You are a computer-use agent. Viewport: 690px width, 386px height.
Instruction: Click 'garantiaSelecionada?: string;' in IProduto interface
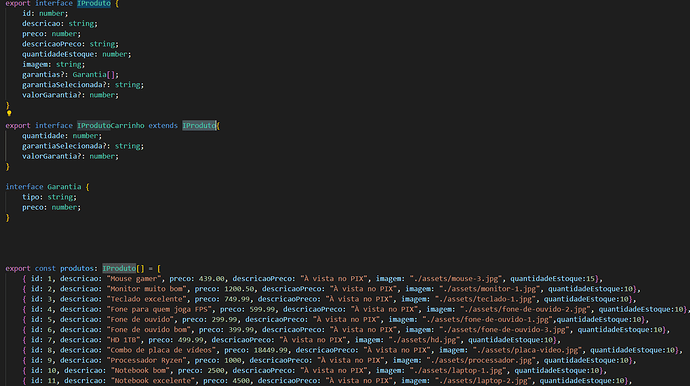83,85
